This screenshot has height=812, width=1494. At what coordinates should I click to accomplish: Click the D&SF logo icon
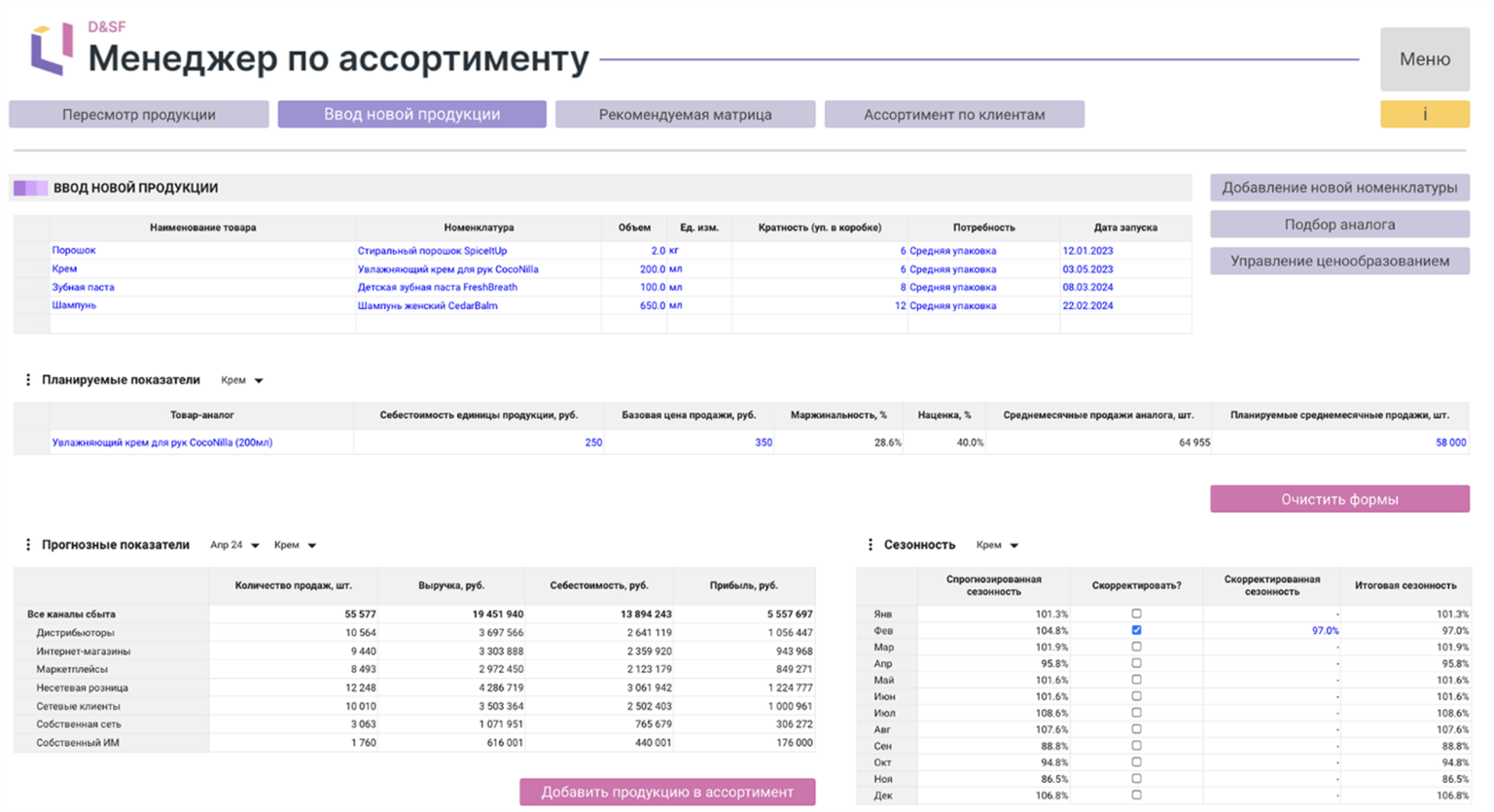coord(52,49)
